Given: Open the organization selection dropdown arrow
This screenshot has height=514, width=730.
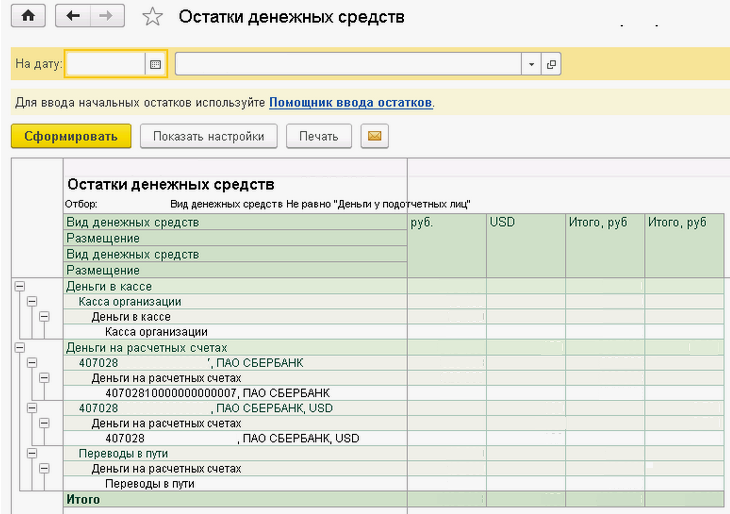Looking at the screenshot, I should [531, 64].
